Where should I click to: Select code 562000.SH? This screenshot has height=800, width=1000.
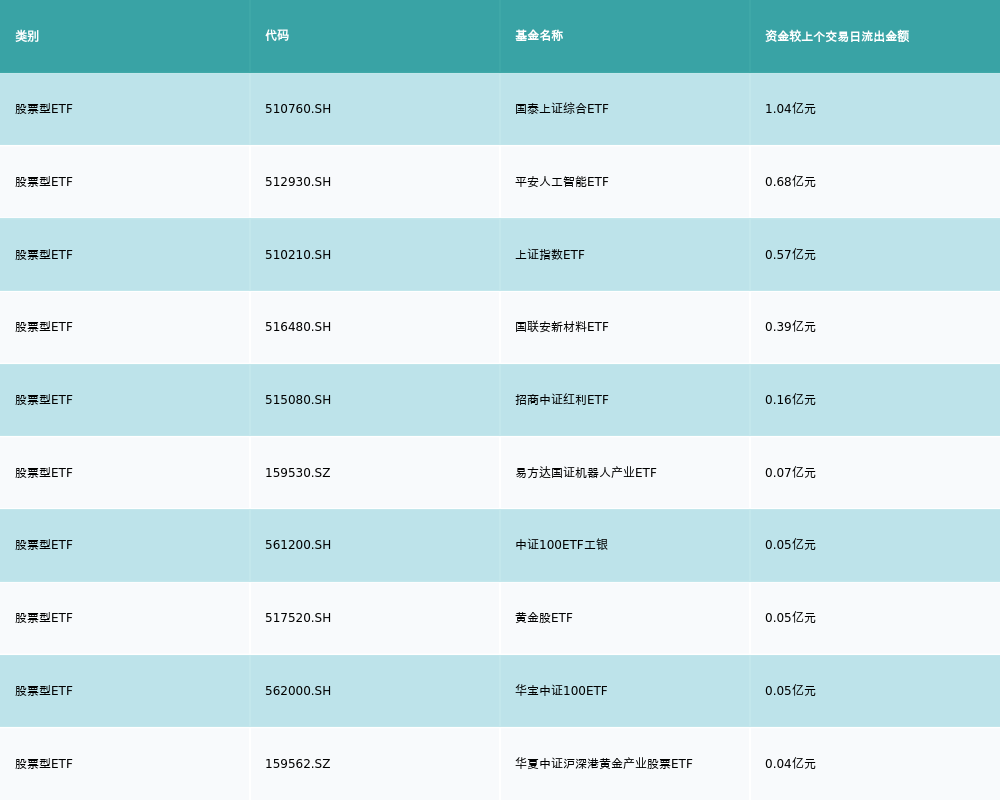tap(298, 691)
